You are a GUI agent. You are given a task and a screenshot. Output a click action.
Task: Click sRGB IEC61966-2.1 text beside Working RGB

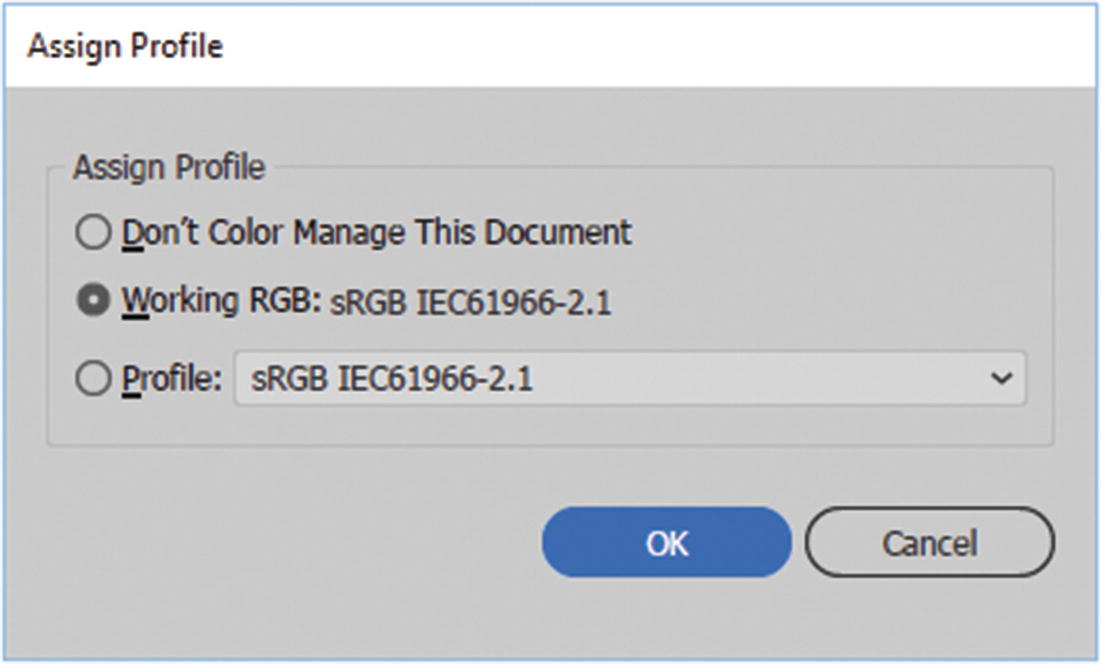tap(470, 302)
